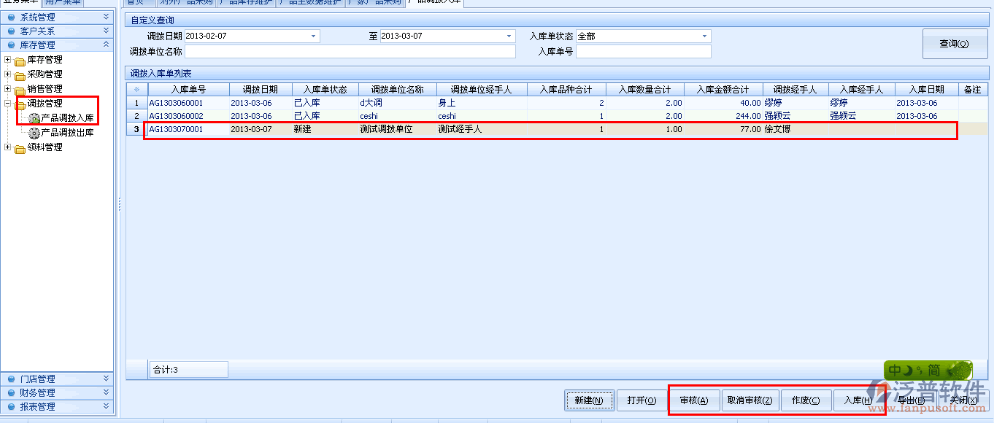Click the 新建 status cell in row 3
The image size is (996, 424).
[326, 129]
